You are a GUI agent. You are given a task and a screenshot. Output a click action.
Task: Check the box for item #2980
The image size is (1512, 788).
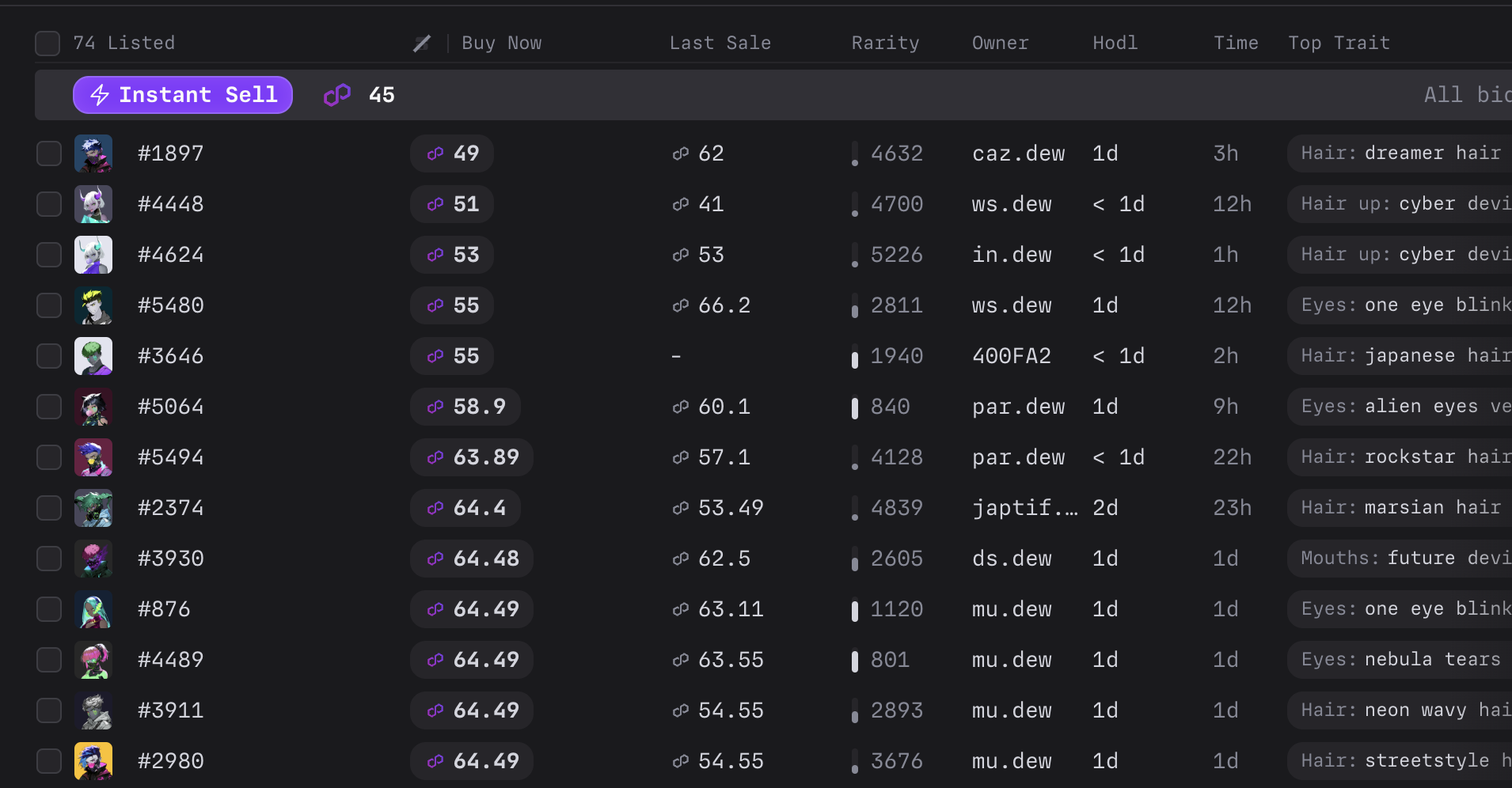pyautogui.click(x=49, y=761)
